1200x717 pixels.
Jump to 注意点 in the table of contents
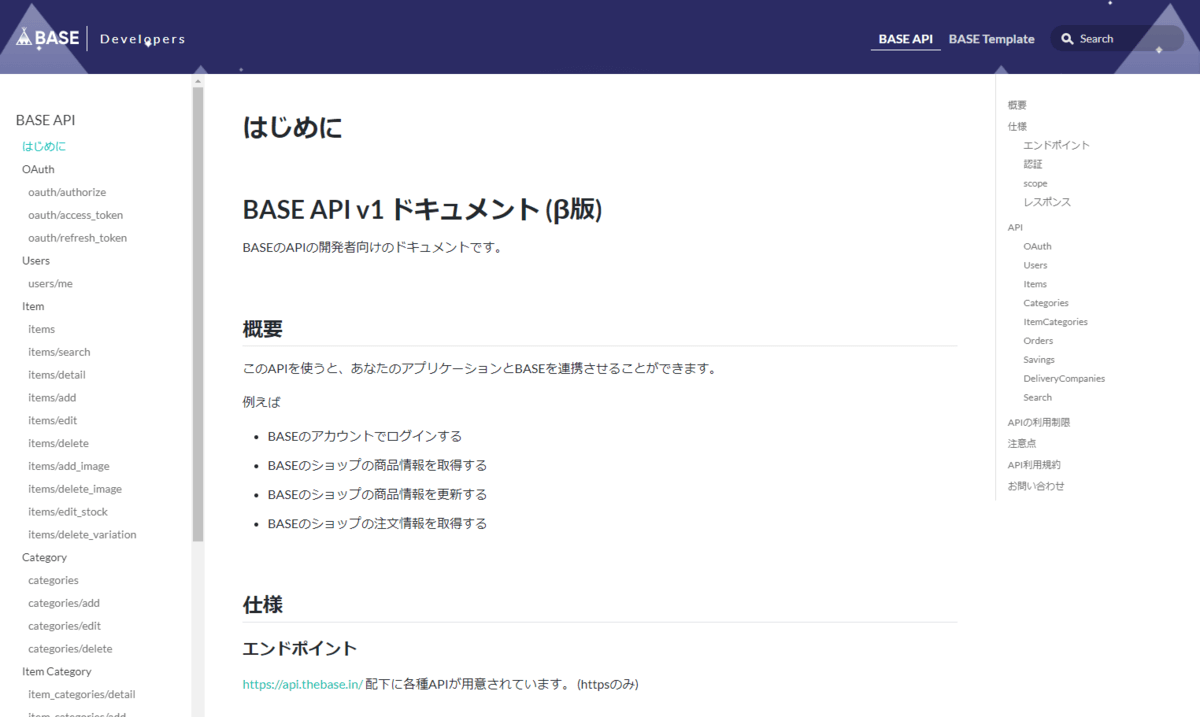tap(1022, 443)
